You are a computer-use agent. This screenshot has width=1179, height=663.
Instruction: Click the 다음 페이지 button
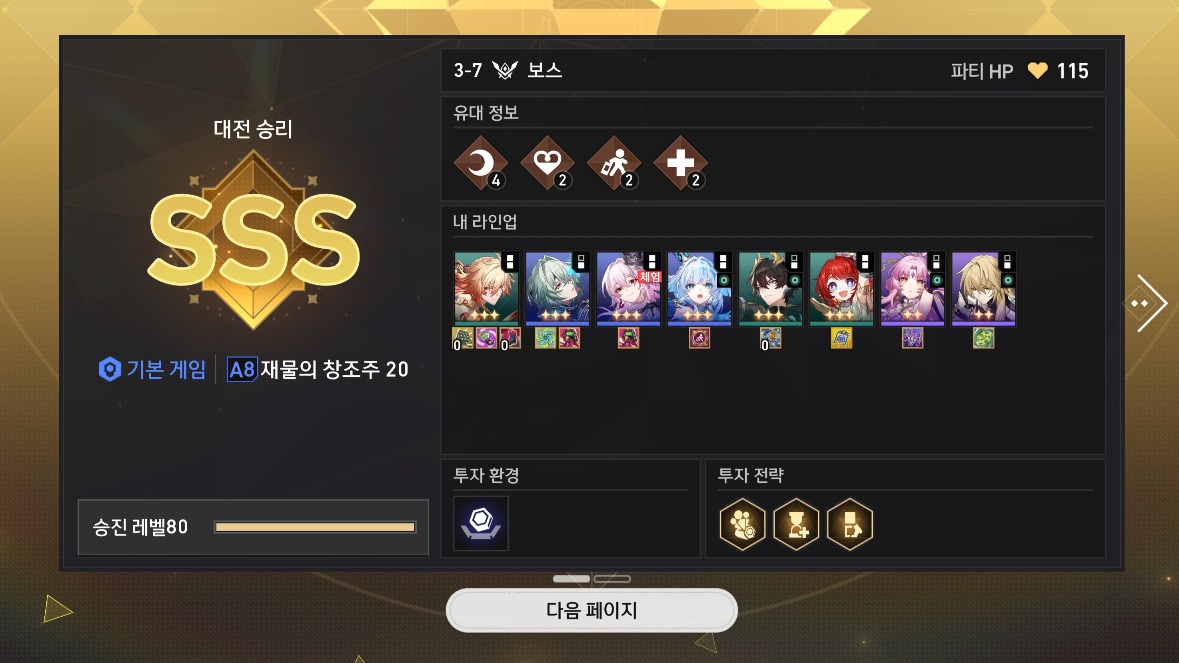click(x=592, y=610)
